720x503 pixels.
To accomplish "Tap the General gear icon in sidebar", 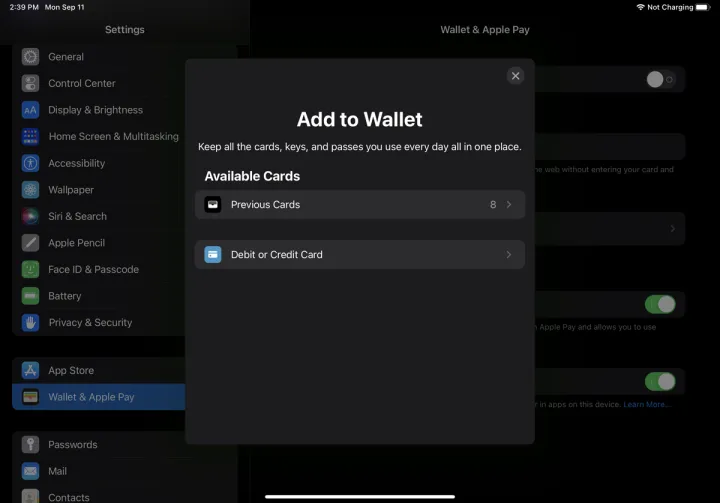I will 30,57.
